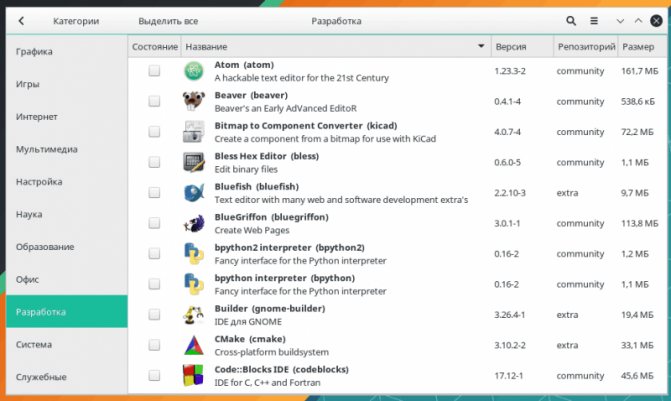Screen dimensions: 671x401
Task: Click version 4.0.7-4 of kicad
Action: (x=508, y=132)
